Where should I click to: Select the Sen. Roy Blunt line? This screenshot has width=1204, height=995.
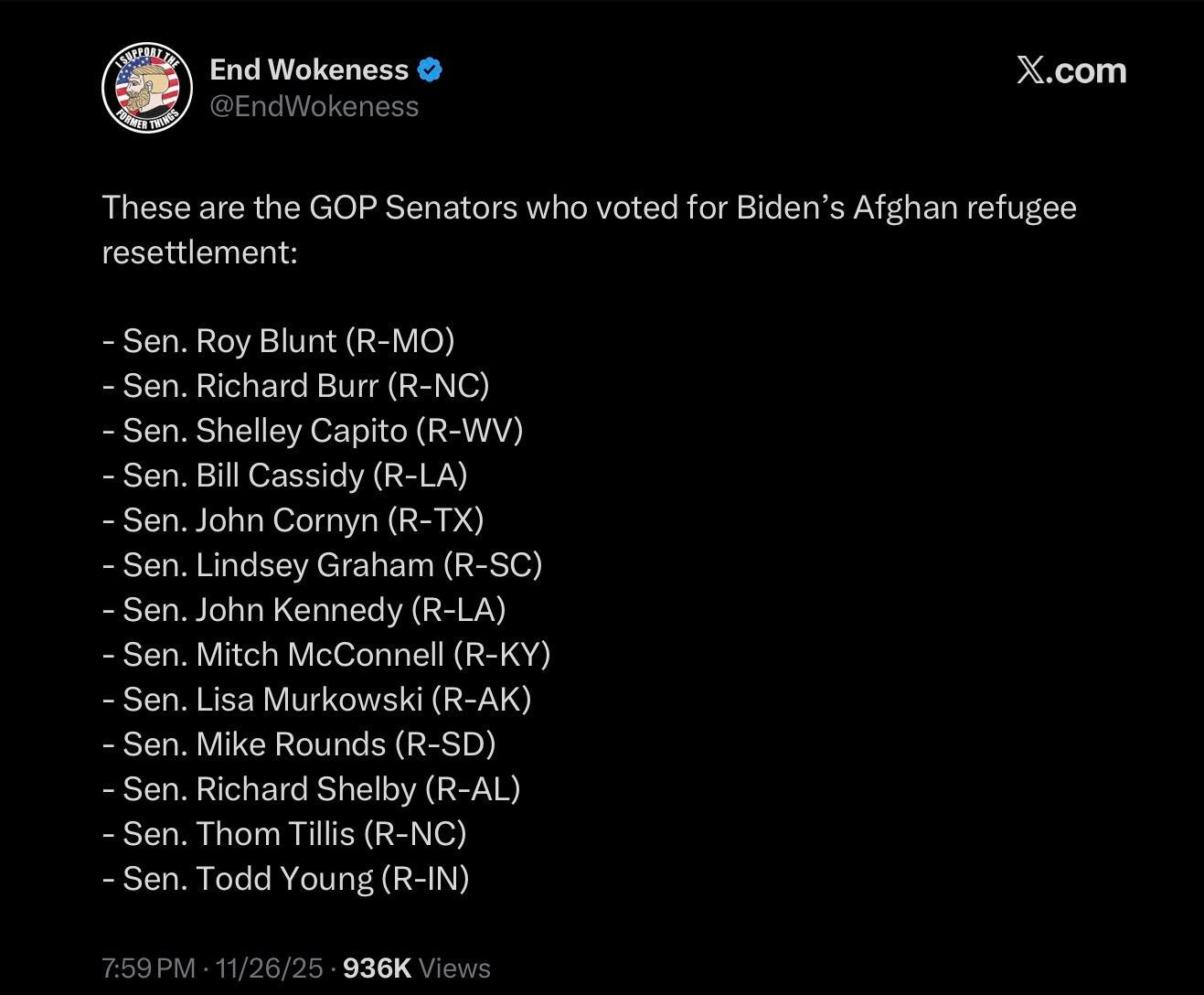coord(279,340)
